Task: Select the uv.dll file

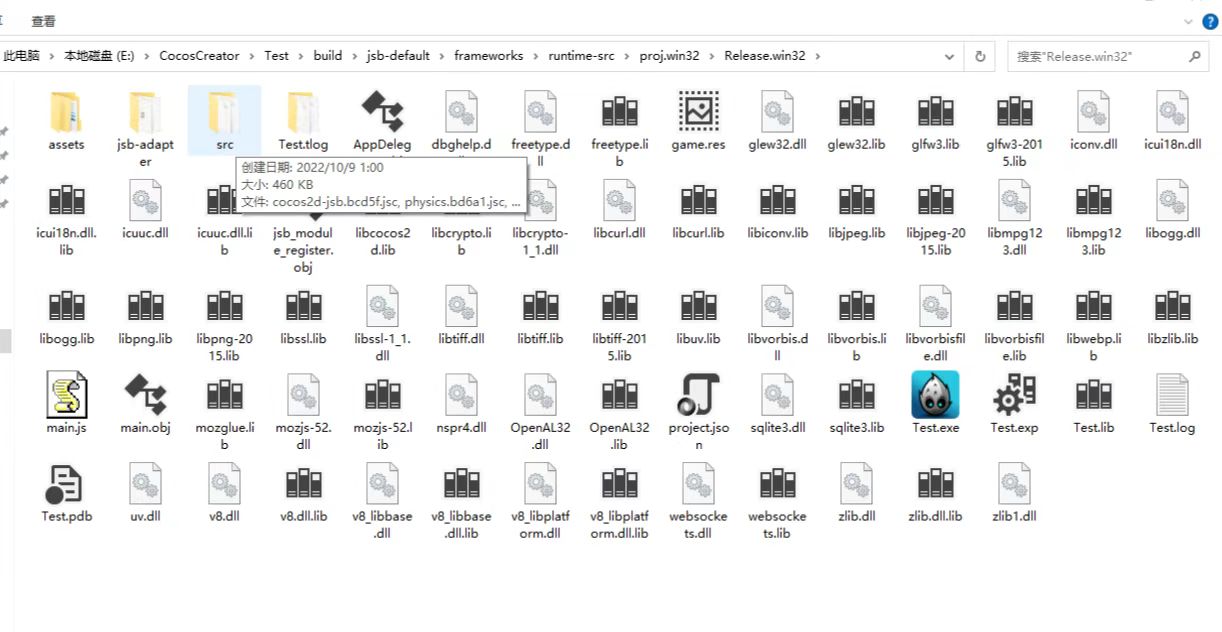Action: pos(145,493)
